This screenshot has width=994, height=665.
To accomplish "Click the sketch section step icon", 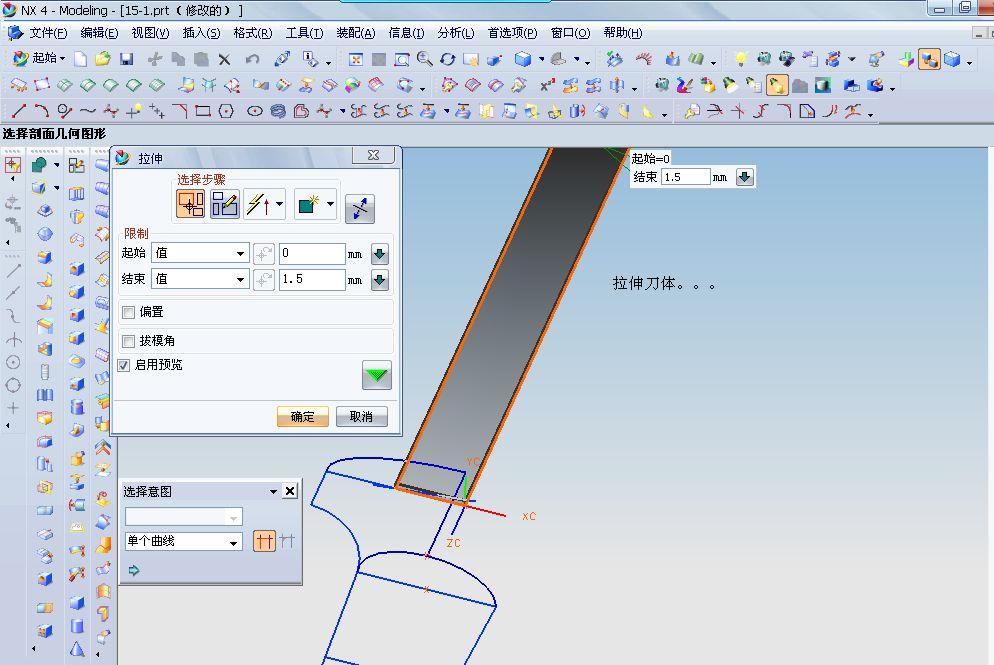I will pyautogui.click(x=224, y=204).
